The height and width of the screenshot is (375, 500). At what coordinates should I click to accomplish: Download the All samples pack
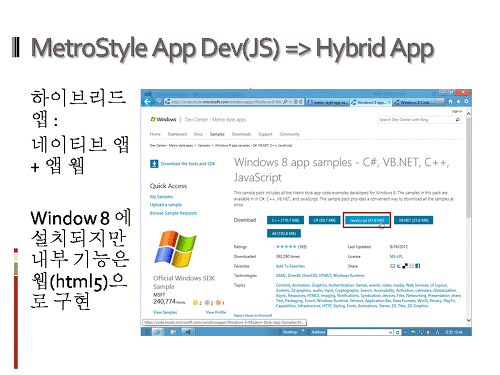tap(284, 233)
